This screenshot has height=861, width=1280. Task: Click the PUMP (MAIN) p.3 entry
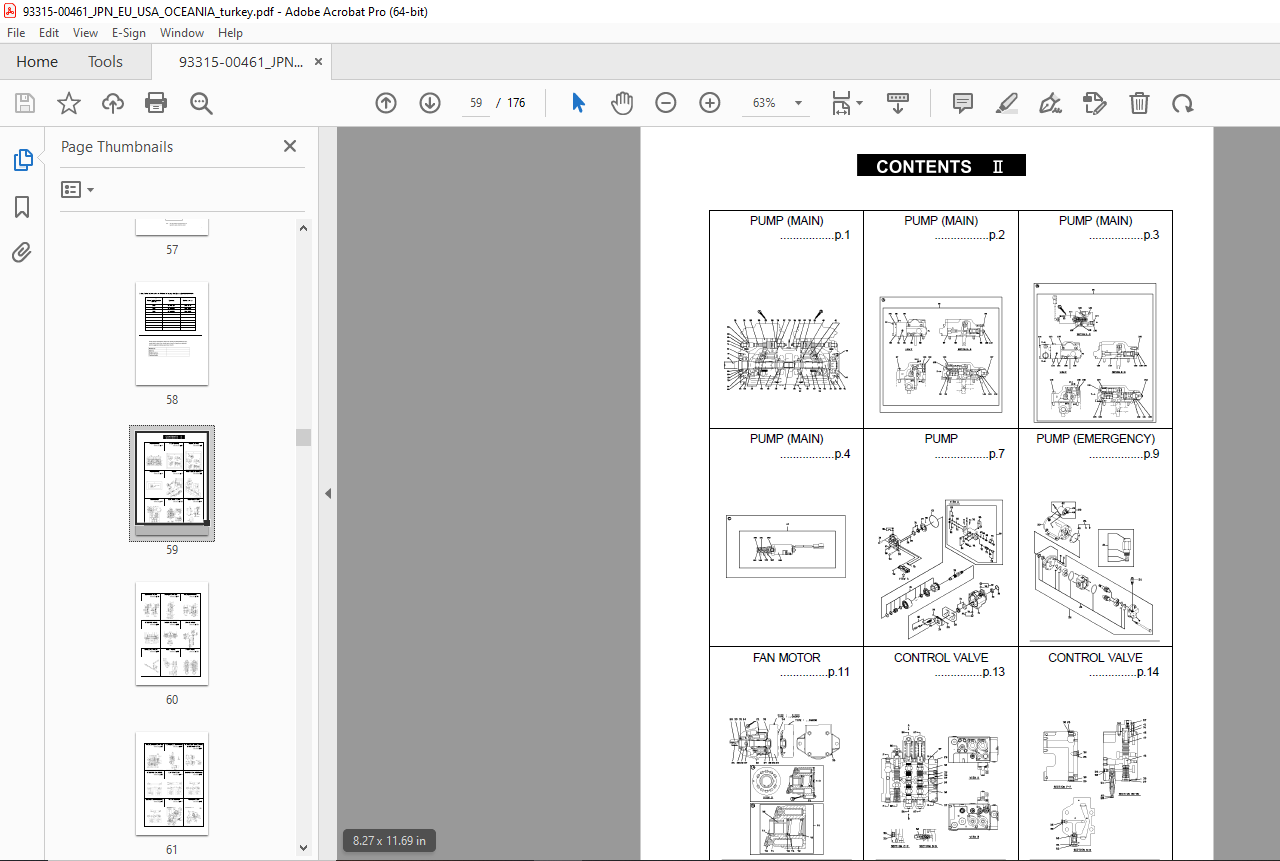[1095, 319]
